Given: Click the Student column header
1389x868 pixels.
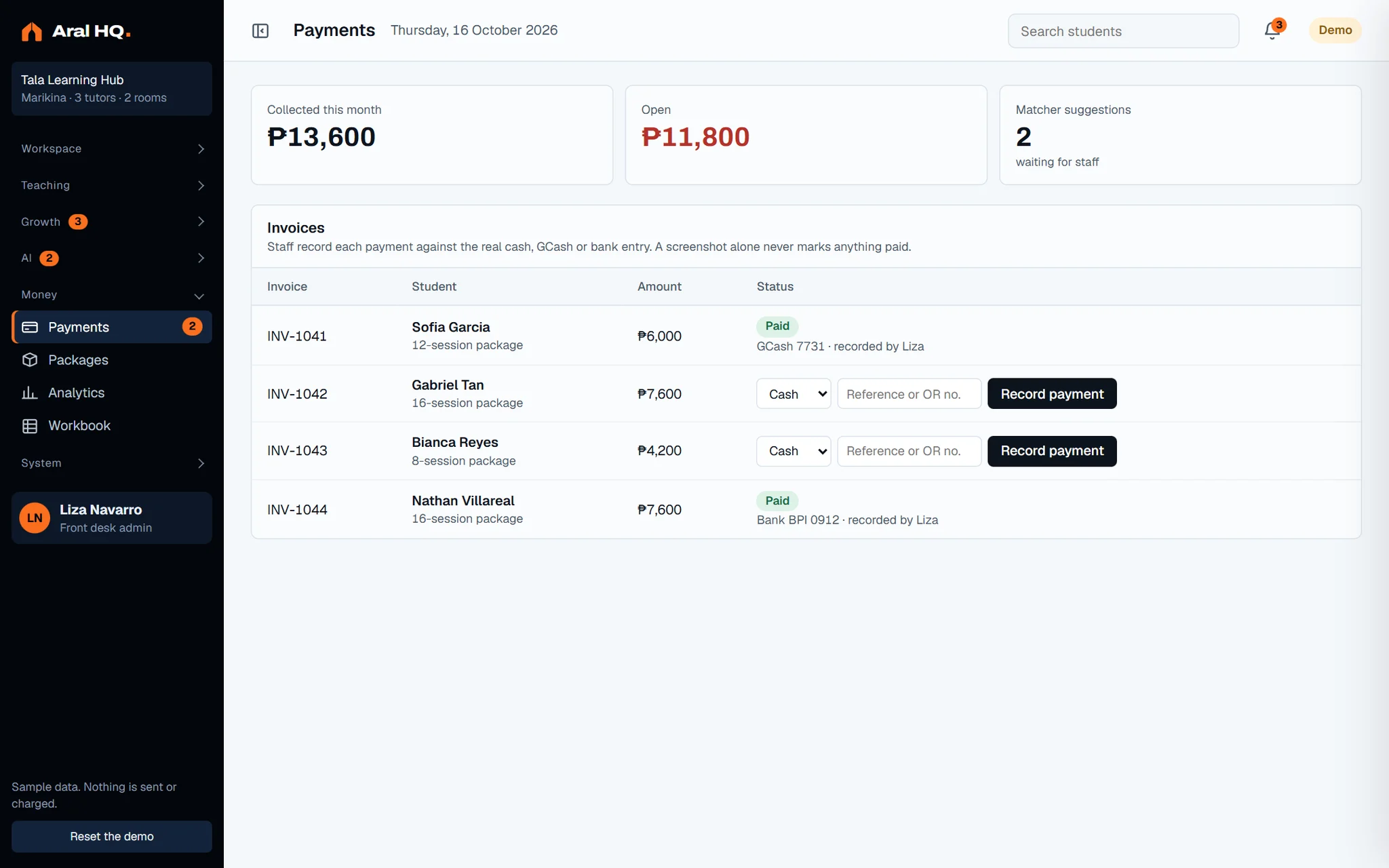Looking at the screenshot, I should tap(434, 287).
